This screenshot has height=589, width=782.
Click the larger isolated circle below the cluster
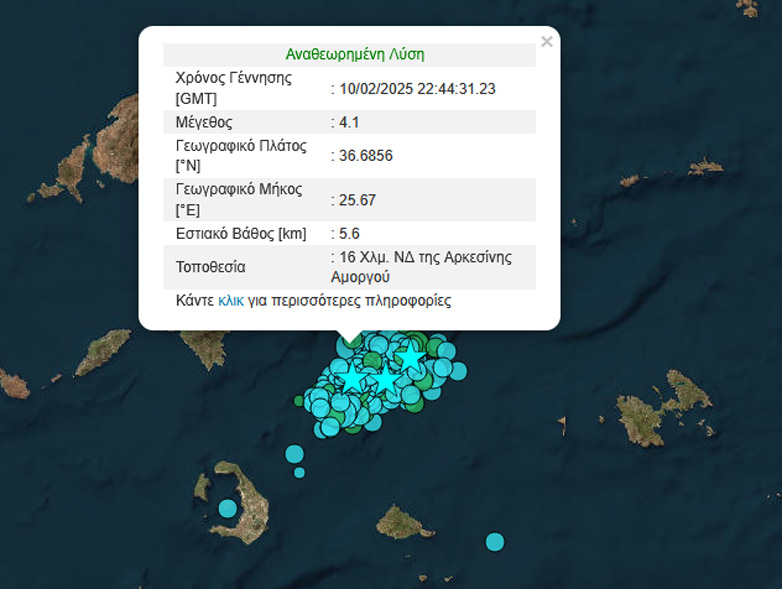[294, 454]
